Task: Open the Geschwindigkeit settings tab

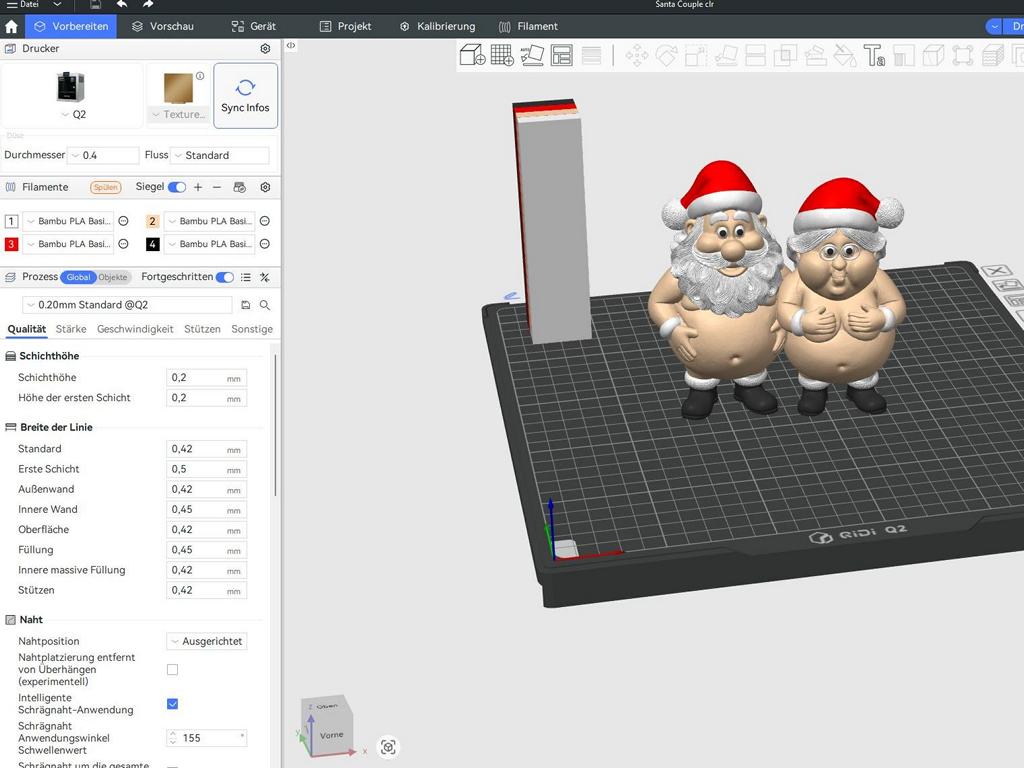Action: coord(135,329)
